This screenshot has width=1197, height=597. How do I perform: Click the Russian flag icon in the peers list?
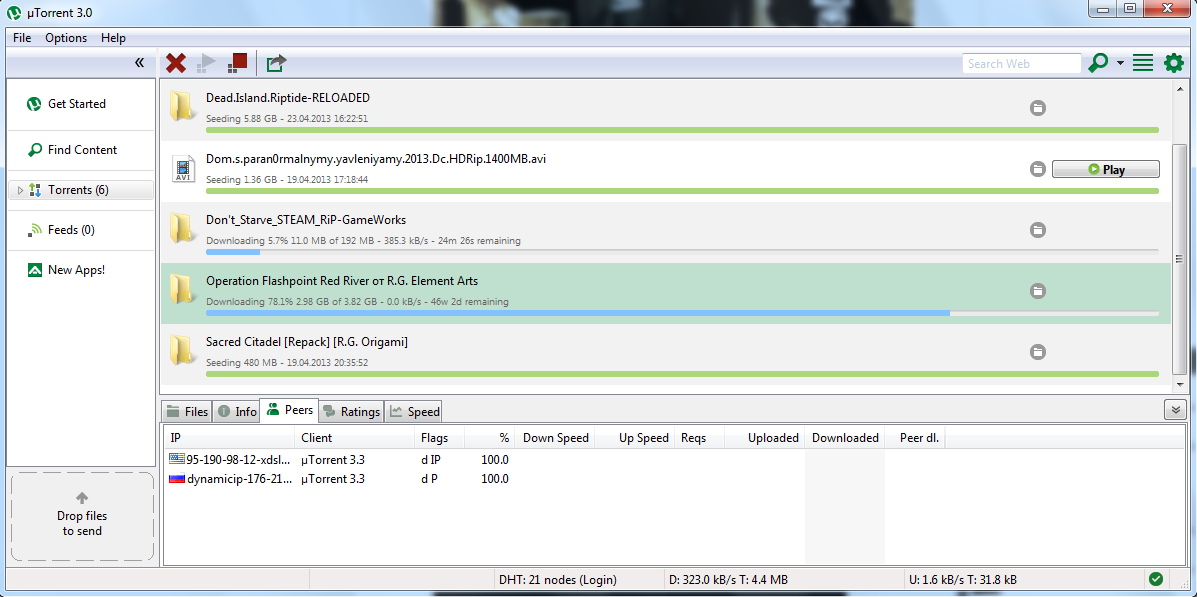tap(177, 479)
